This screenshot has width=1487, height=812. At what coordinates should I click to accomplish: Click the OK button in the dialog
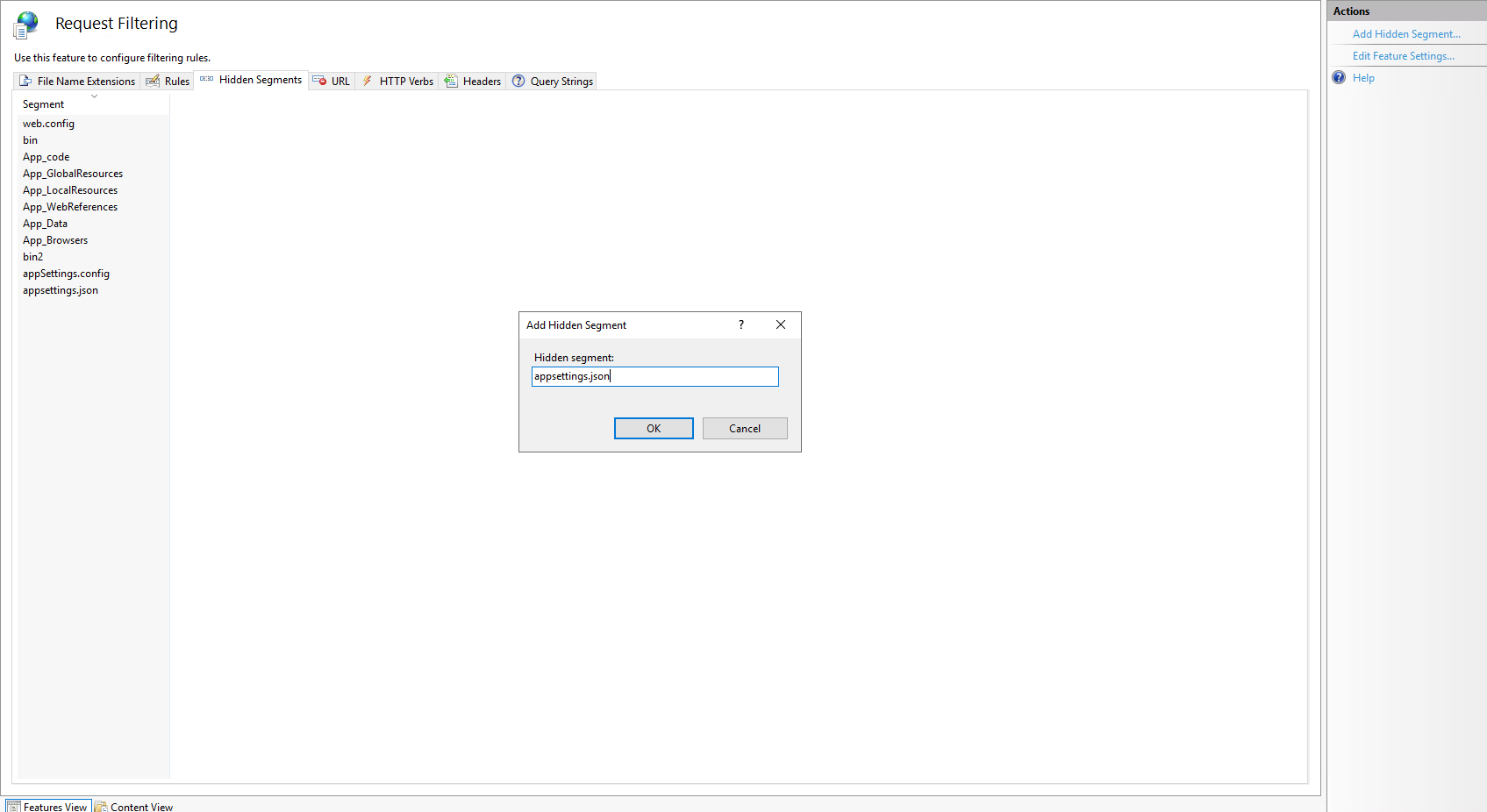pyautogui.click(x=653, y=428)
